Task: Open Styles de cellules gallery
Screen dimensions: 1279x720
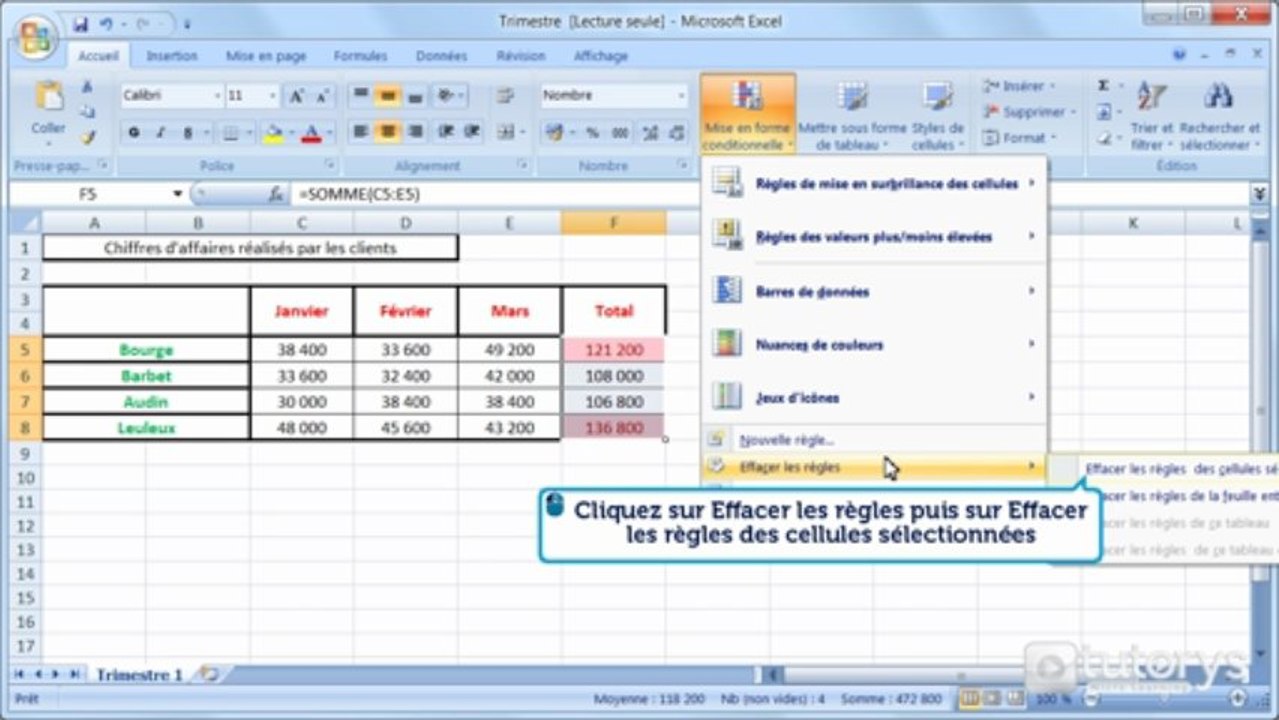Action: 938,115
